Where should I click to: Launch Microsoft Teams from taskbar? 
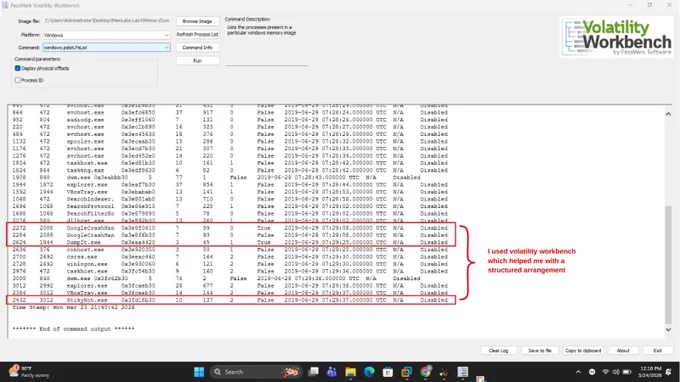[x=332, y=372]
